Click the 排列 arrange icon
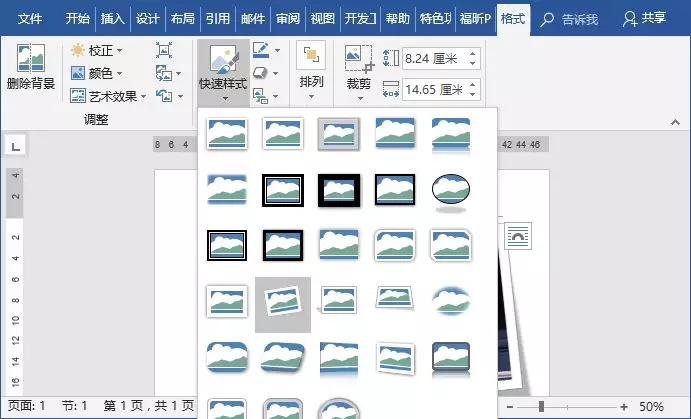Image resolution: width=691 pixels, height=419 pixels. pos(311,60)
